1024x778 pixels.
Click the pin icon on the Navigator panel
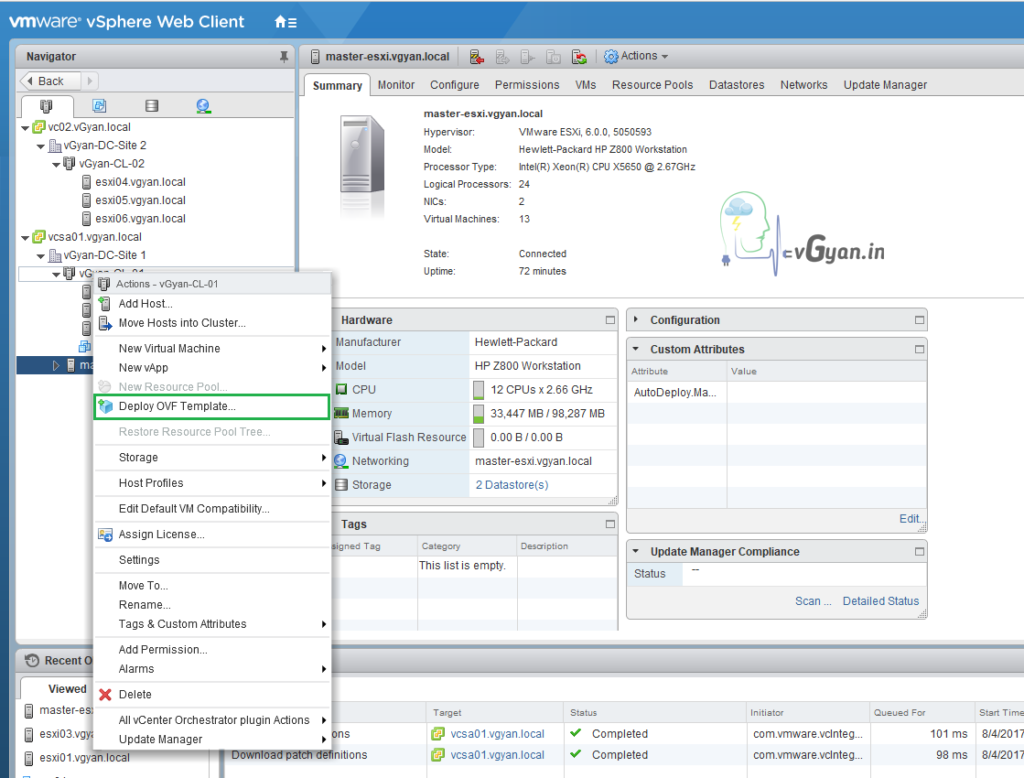tap(283, 56)
